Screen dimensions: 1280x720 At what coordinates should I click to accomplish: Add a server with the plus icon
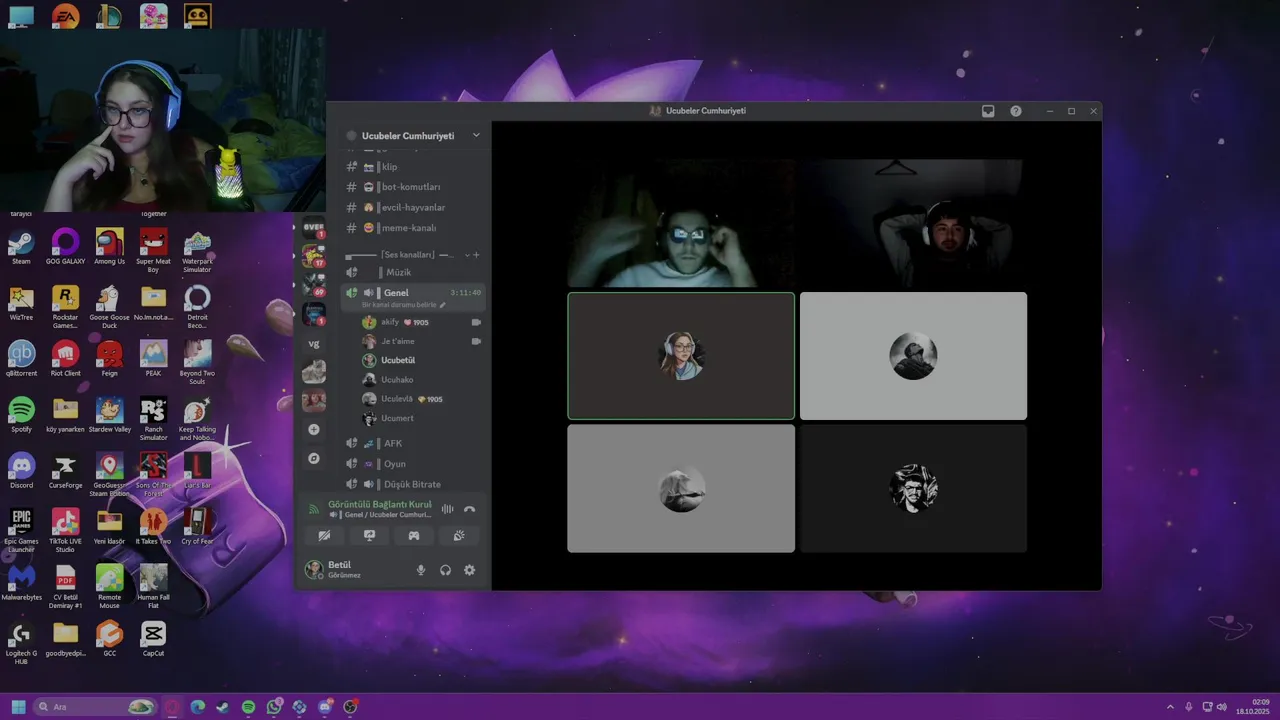314,429
